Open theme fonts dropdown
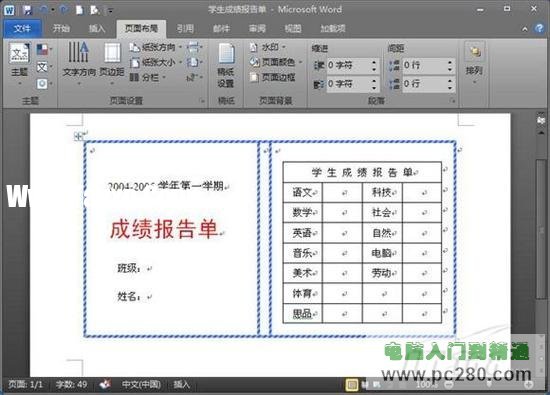 44,67
